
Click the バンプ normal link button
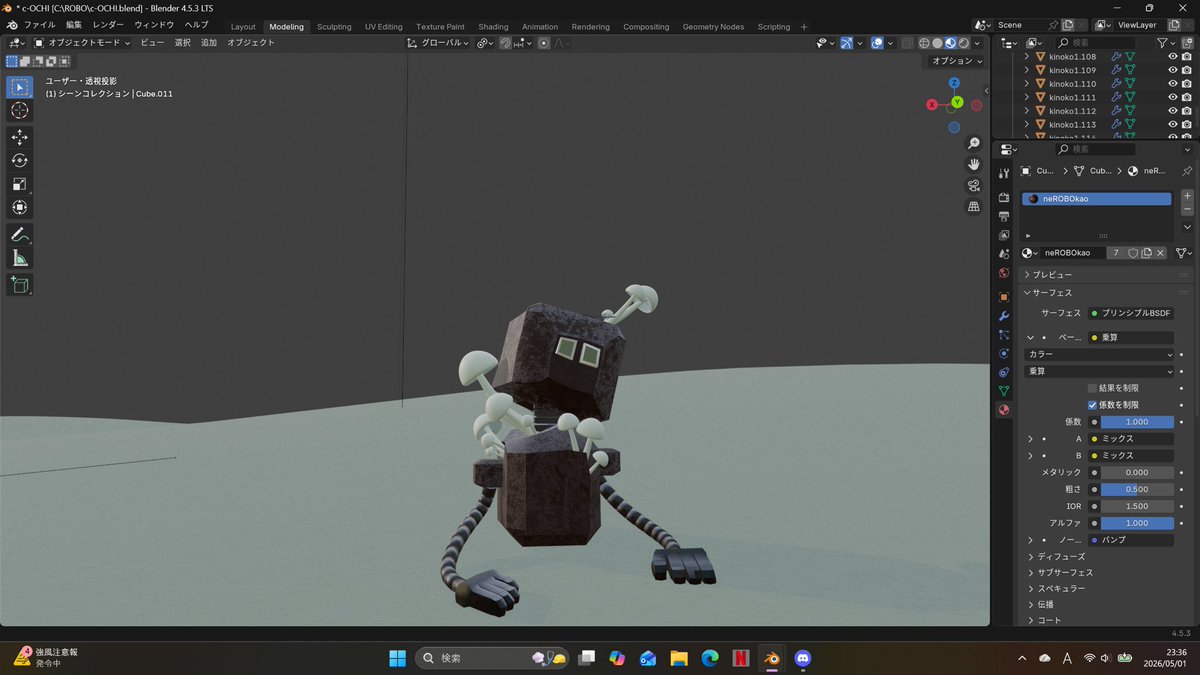tap(1131, 540)
